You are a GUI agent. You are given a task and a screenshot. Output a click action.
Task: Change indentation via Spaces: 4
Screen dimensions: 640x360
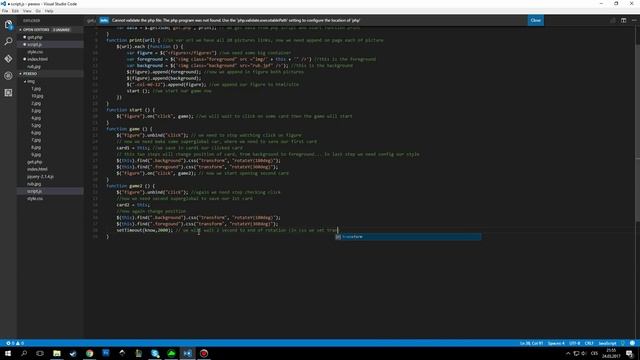[x=556, y=343]
